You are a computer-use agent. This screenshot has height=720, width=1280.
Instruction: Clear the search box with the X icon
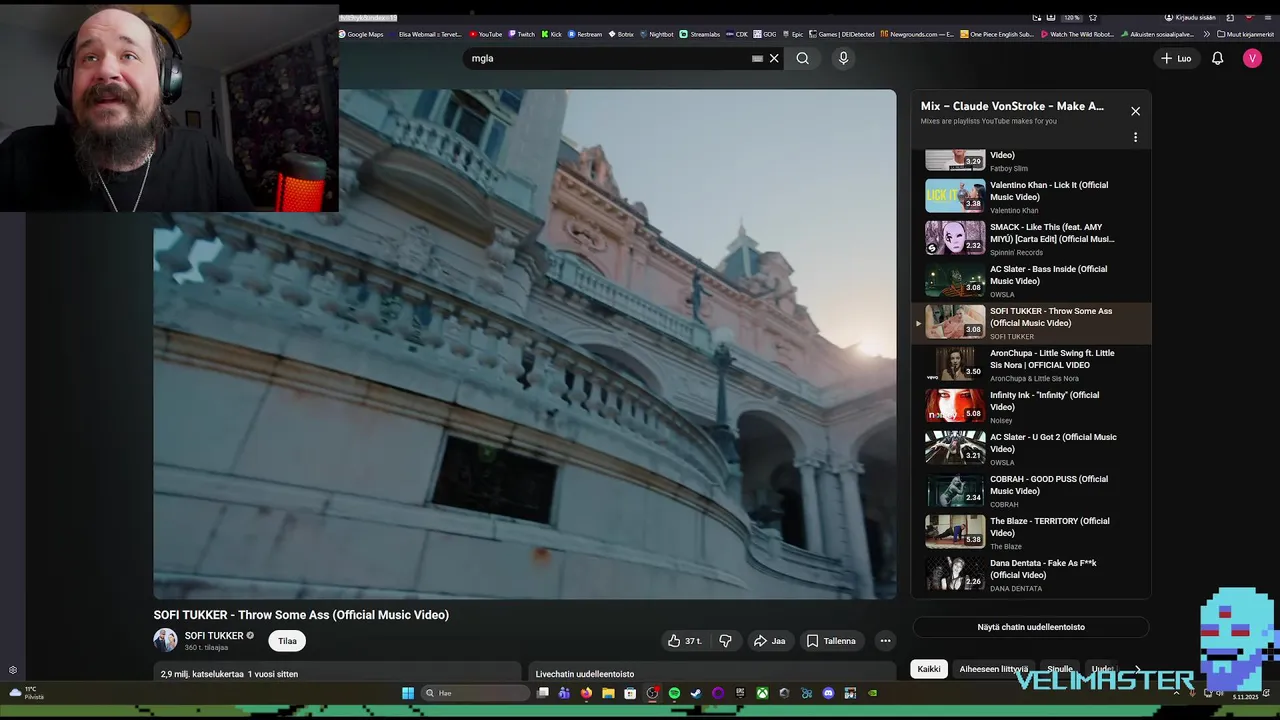pyautogui.click(x=774, y=58)
